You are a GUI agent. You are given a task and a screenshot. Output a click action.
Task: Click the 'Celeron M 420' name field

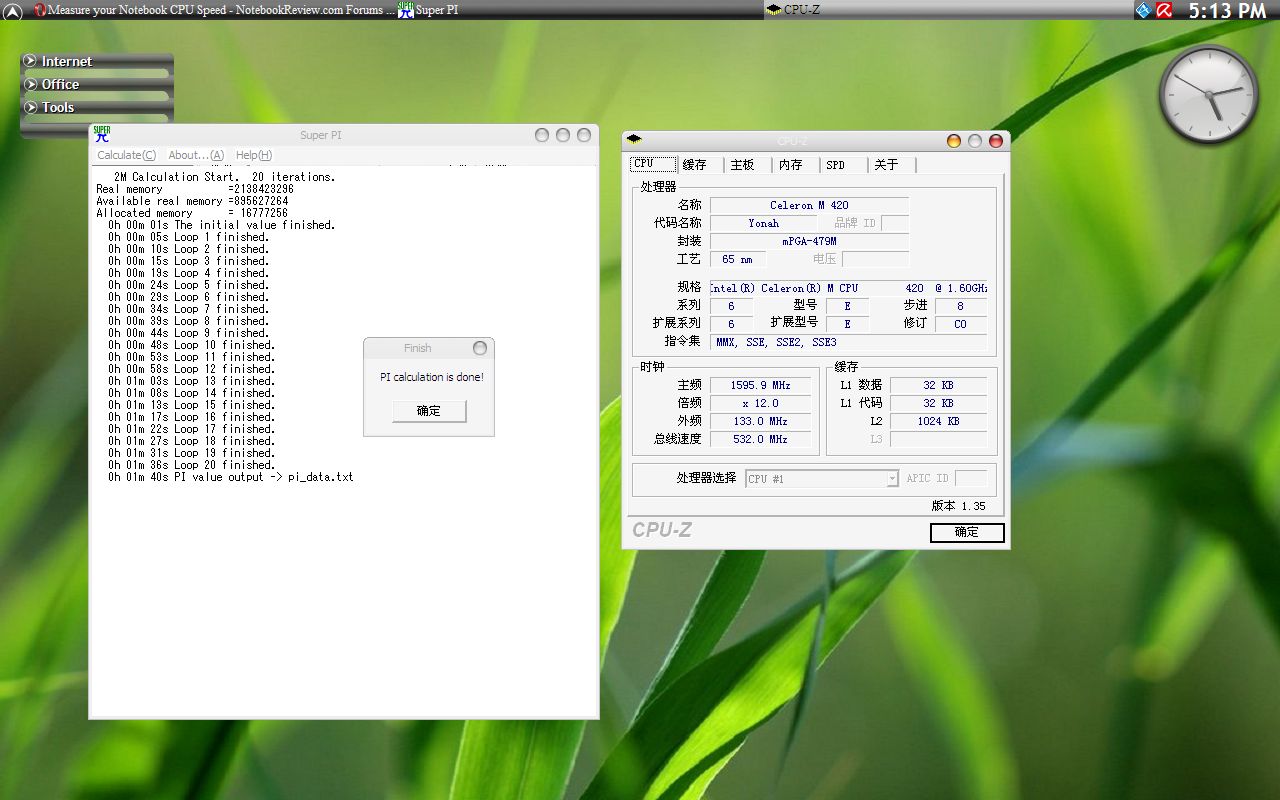[x=809, y=205]
